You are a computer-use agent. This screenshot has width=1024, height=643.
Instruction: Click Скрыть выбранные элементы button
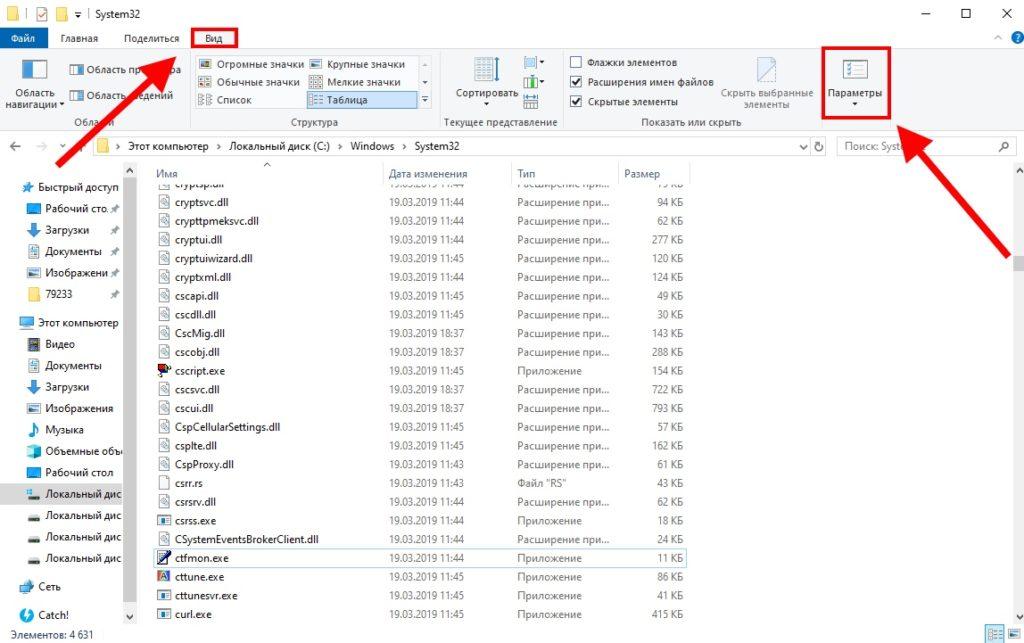(x=767, y=84)
